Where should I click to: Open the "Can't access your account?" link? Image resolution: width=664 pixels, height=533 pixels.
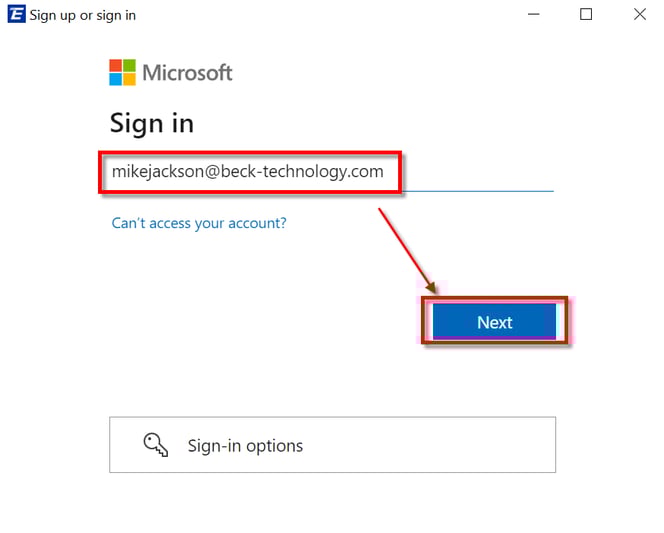(x=199, y=223)
